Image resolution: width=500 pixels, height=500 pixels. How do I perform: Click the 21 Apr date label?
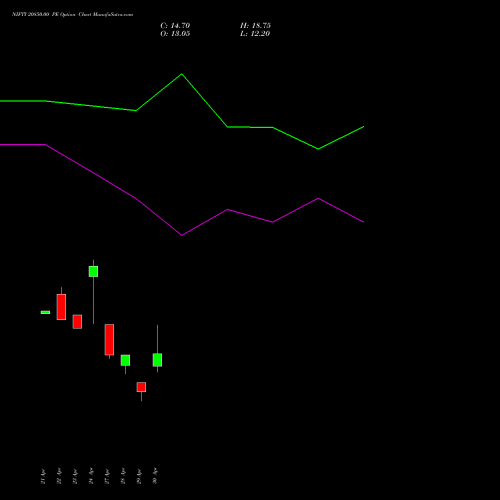click(43, 476)
